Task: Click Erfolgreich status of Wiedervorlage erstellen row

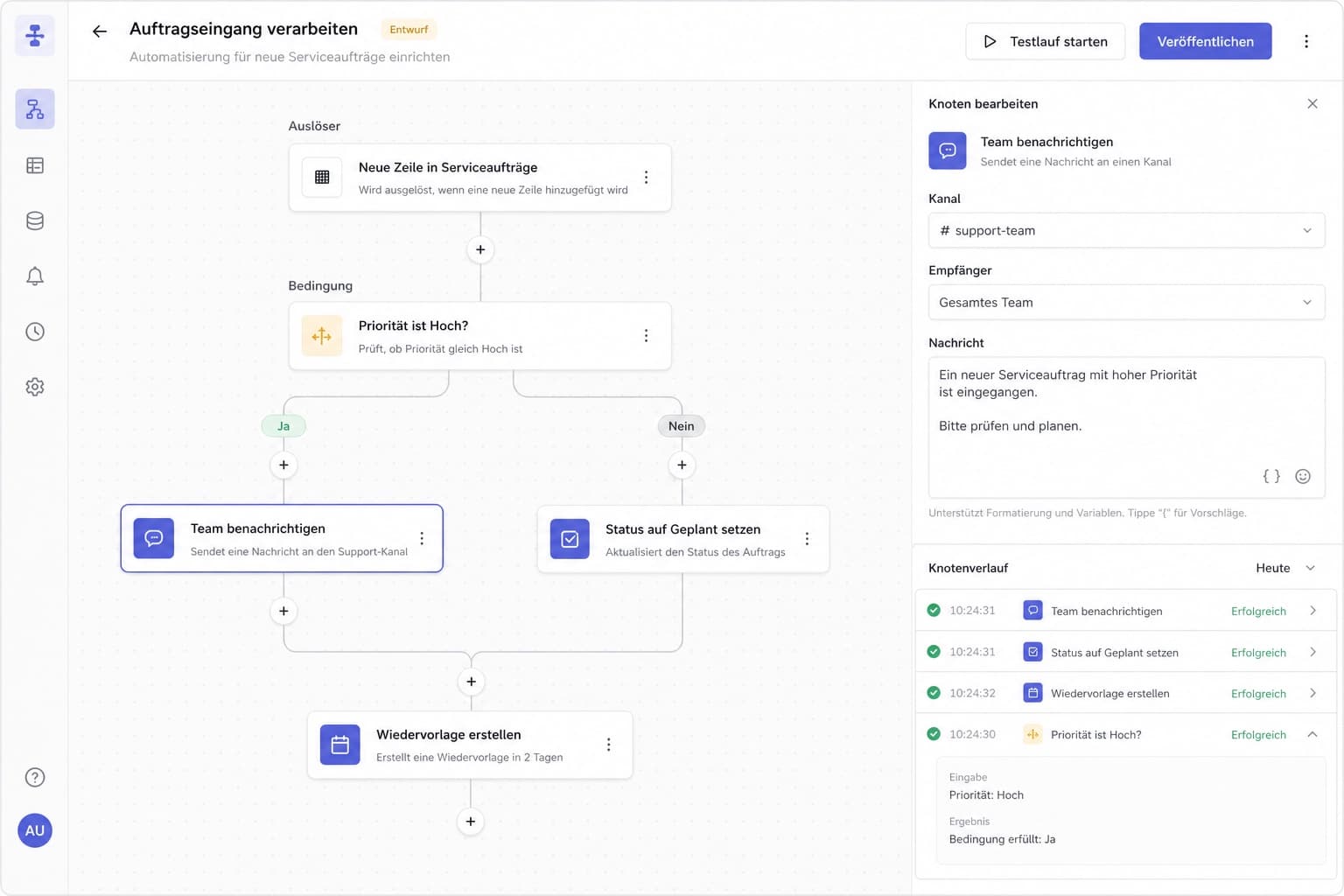Action: tap(1258, 693)
